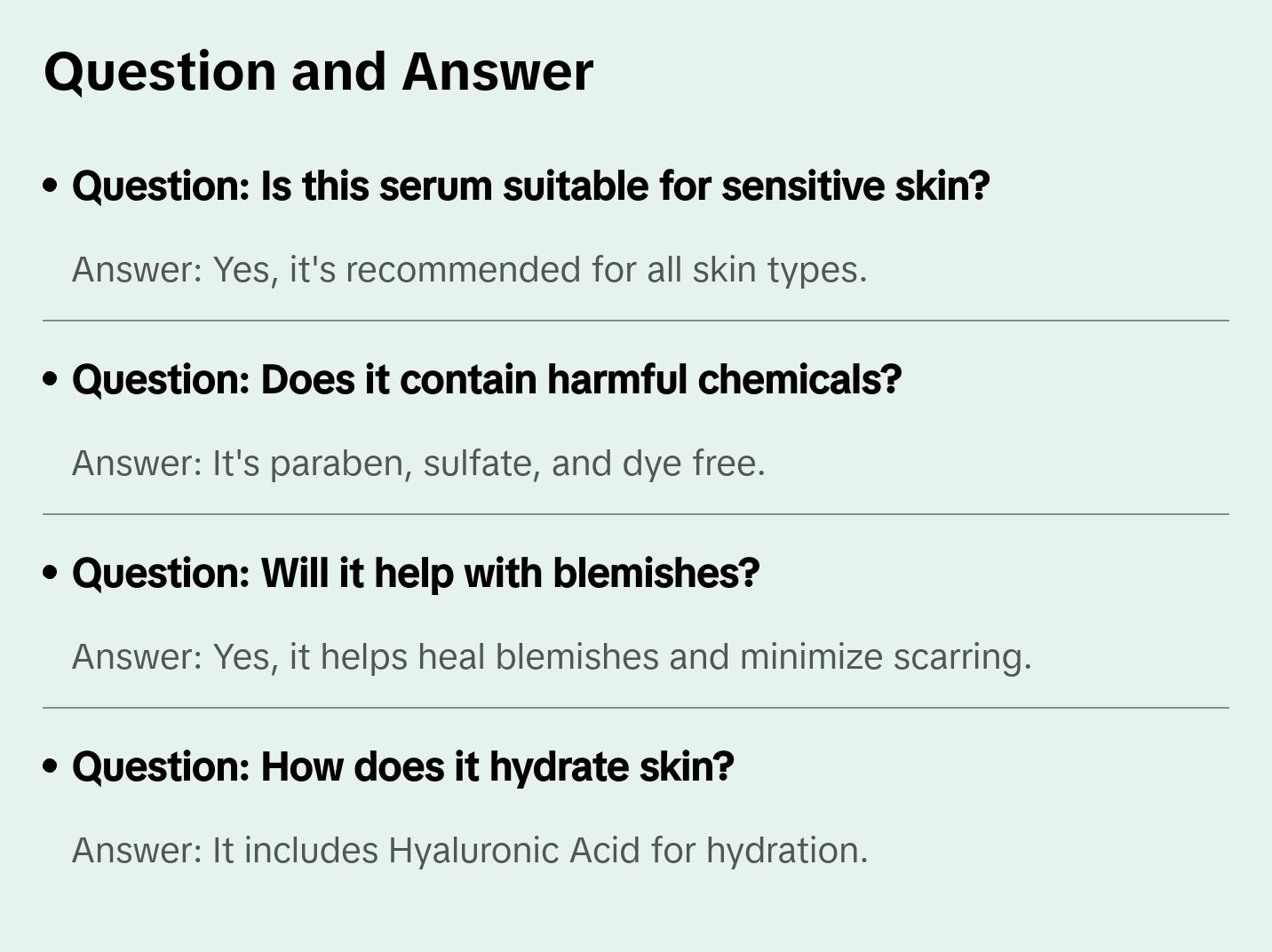Click the bullet beside the sensitive skin question
Image resolution: width=1272 pixels, height=952 pixels.
click(51, 186)
